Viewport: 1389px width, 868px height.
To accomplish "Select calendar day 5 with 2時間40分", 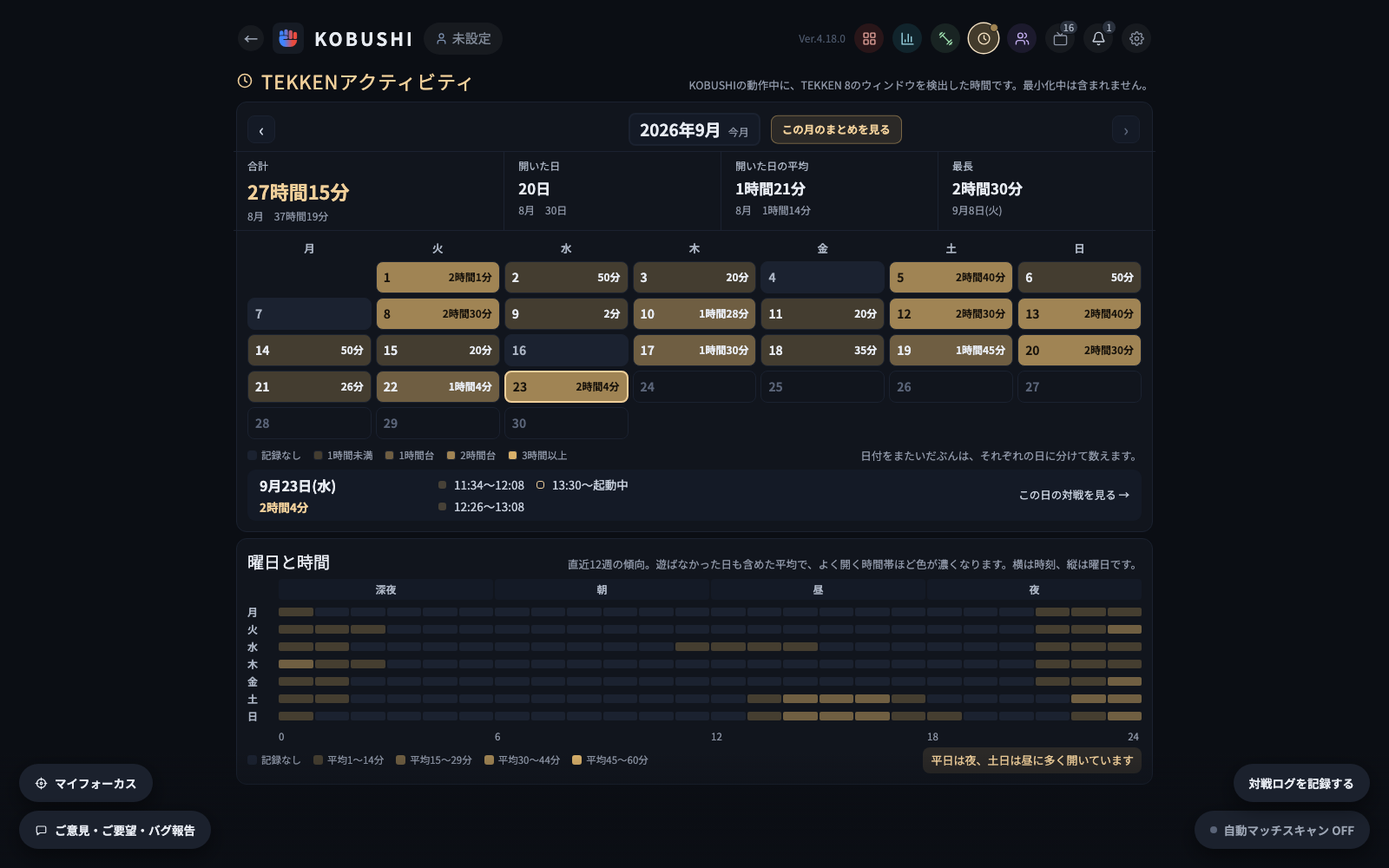I will (x=951, y=278).
